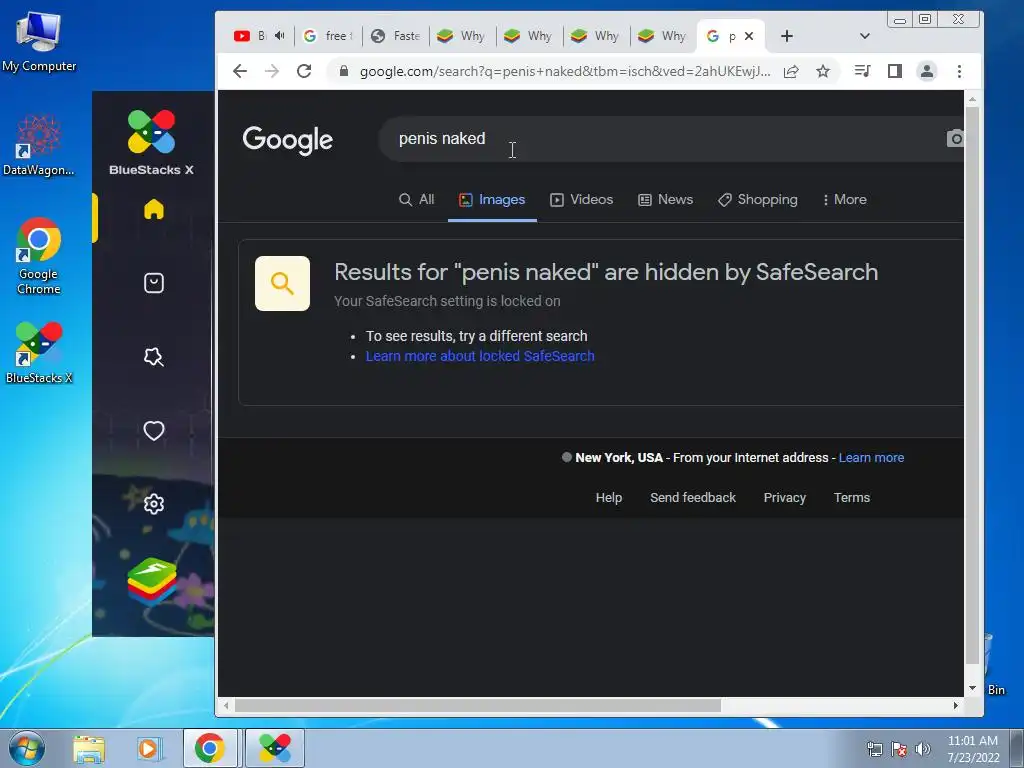Open the BlueStacks X creator badge icon
Image resolution: width=1024 pixels, height=768 pixels.
153,357
